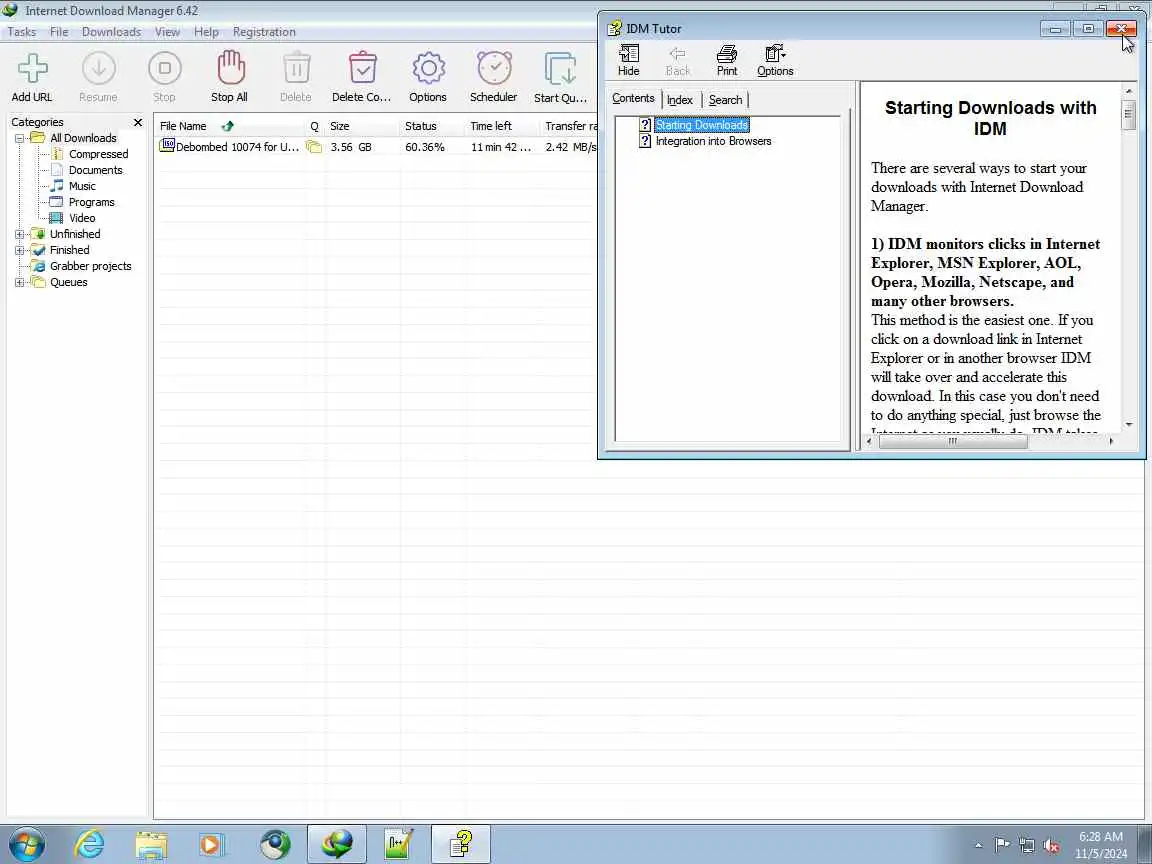Click the Delete Completed toolbar icon
Screen dimensions: 1152x864
[x=361, y=76]
